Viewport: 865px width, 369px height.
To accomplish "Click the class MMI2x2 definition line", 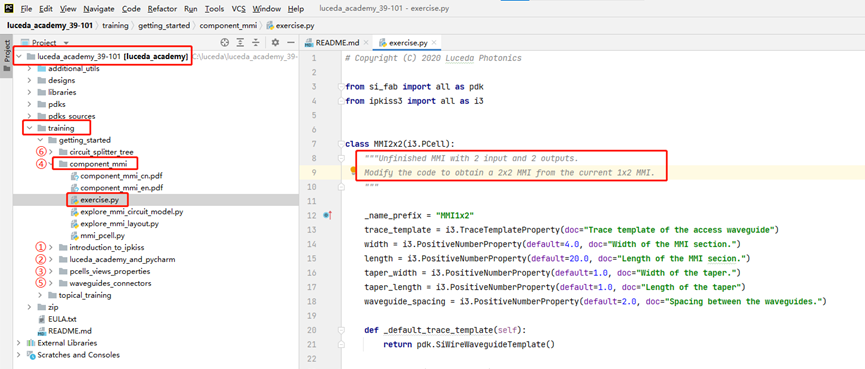I will pos(399,144).
